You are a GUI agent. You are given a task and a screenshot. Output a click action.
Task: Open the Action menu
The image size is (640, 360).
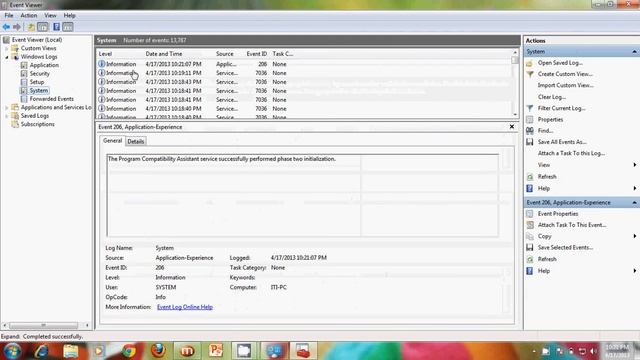tap(29, 16)
